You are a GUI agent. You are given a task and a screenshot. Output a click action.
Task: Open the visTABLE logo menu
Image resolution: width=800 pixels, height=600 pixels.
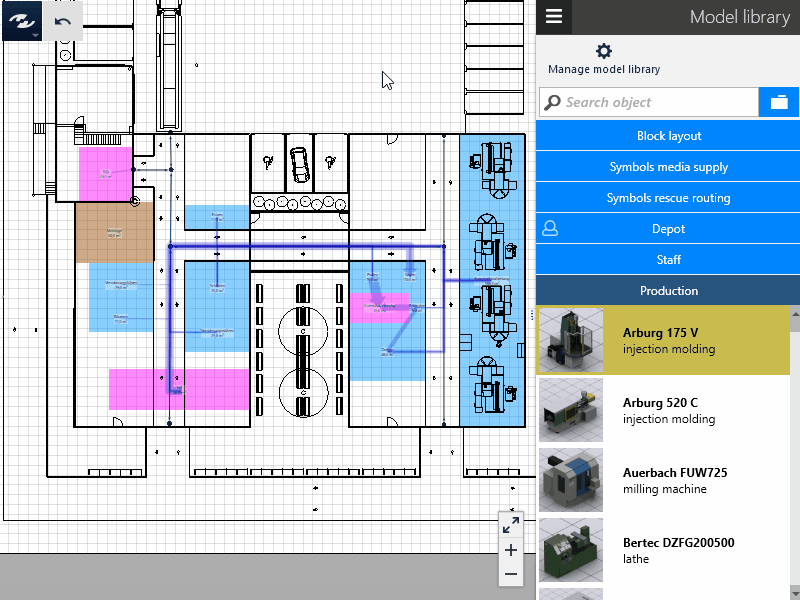(22, 21)
